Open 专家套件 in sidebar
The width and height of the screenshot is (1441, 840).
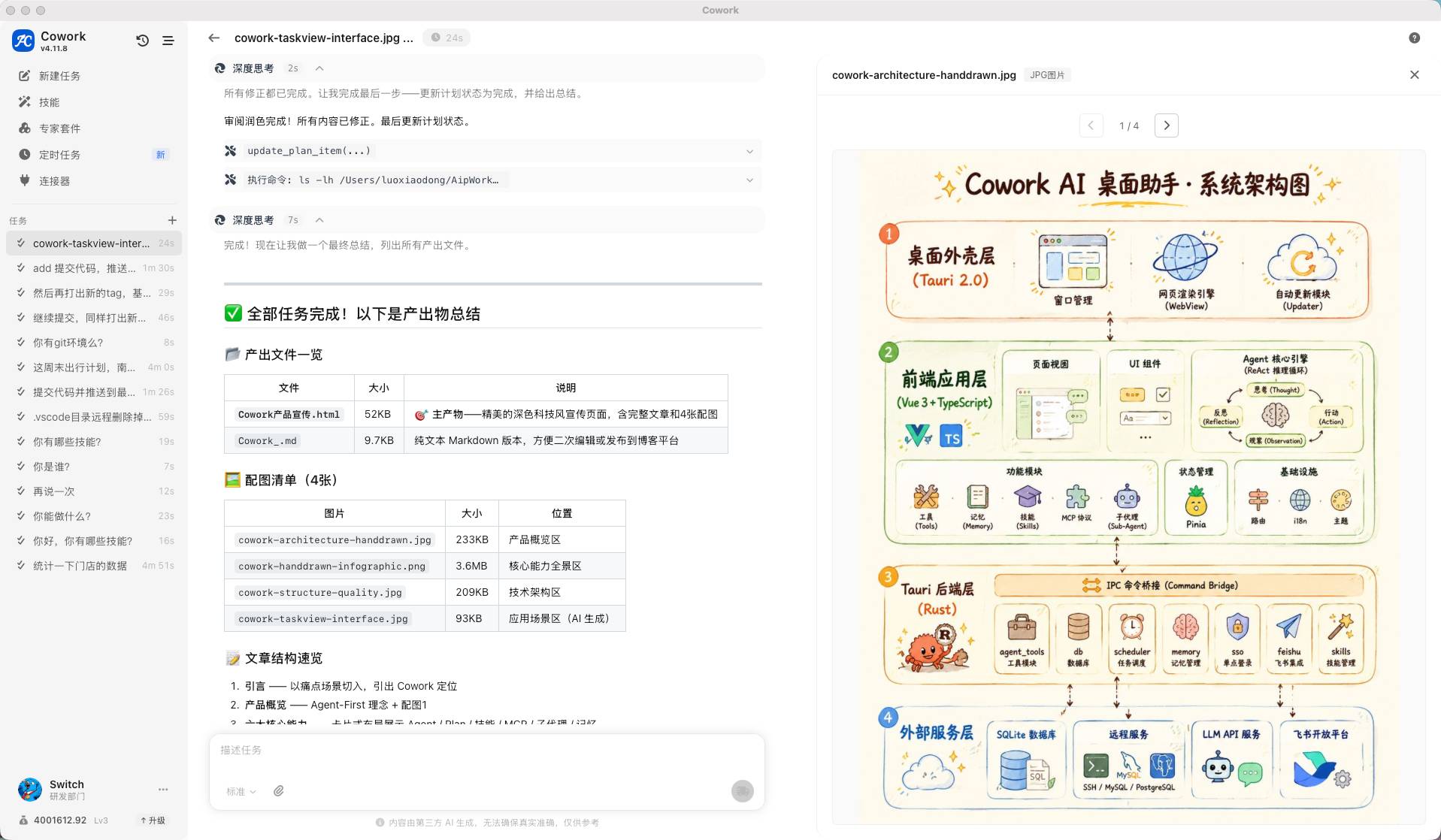click(x=94, y=128)
